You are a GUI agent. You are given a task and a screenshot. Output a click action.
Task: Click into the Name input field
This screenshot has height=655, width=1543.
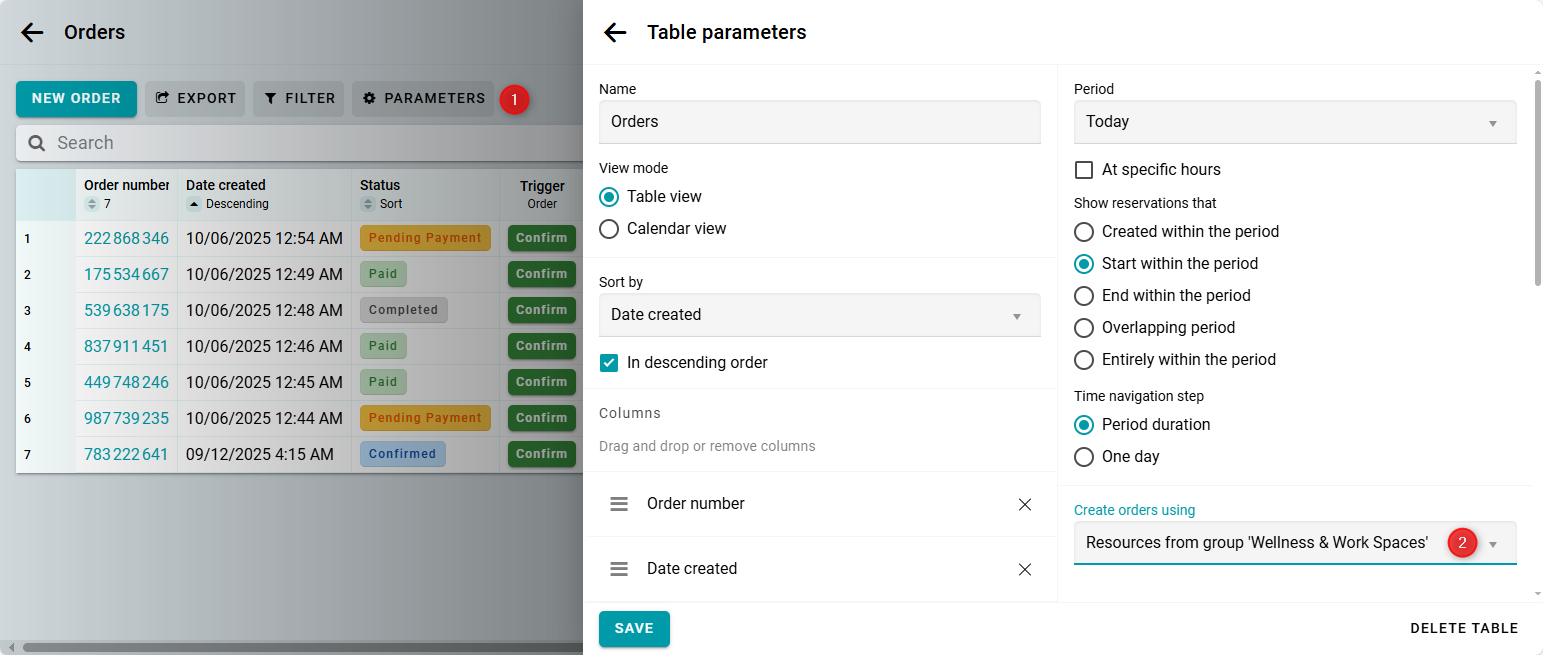(819, 122)
